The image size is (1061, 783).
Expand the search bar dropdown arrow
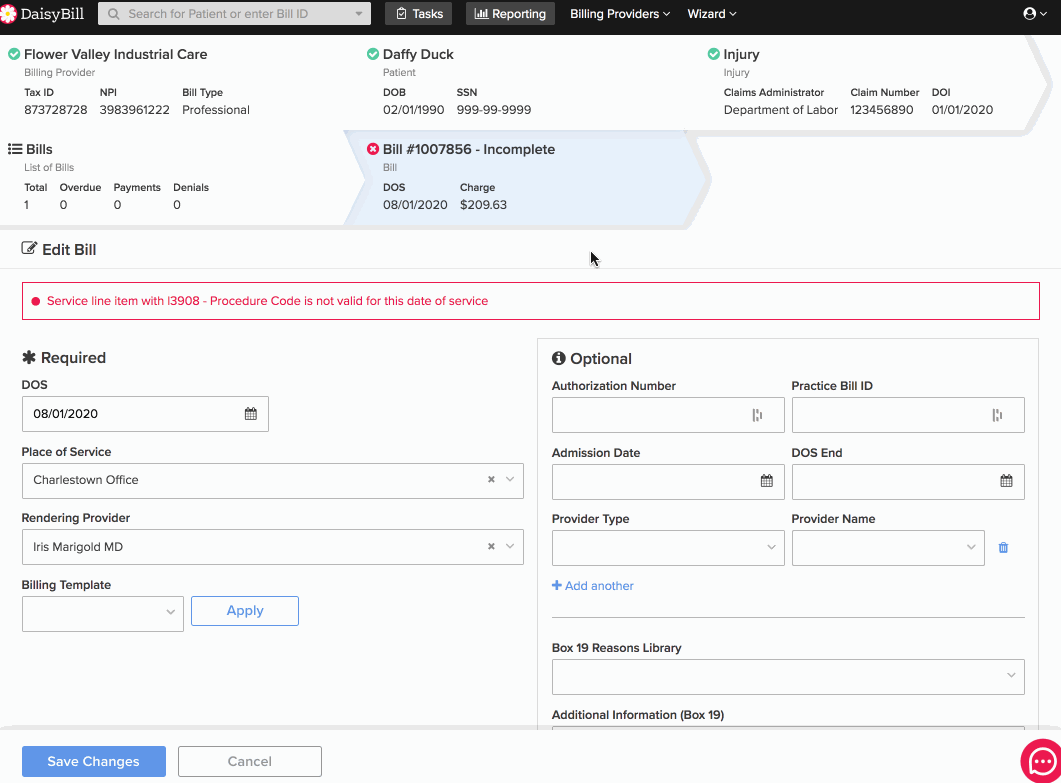click(359, 14)
